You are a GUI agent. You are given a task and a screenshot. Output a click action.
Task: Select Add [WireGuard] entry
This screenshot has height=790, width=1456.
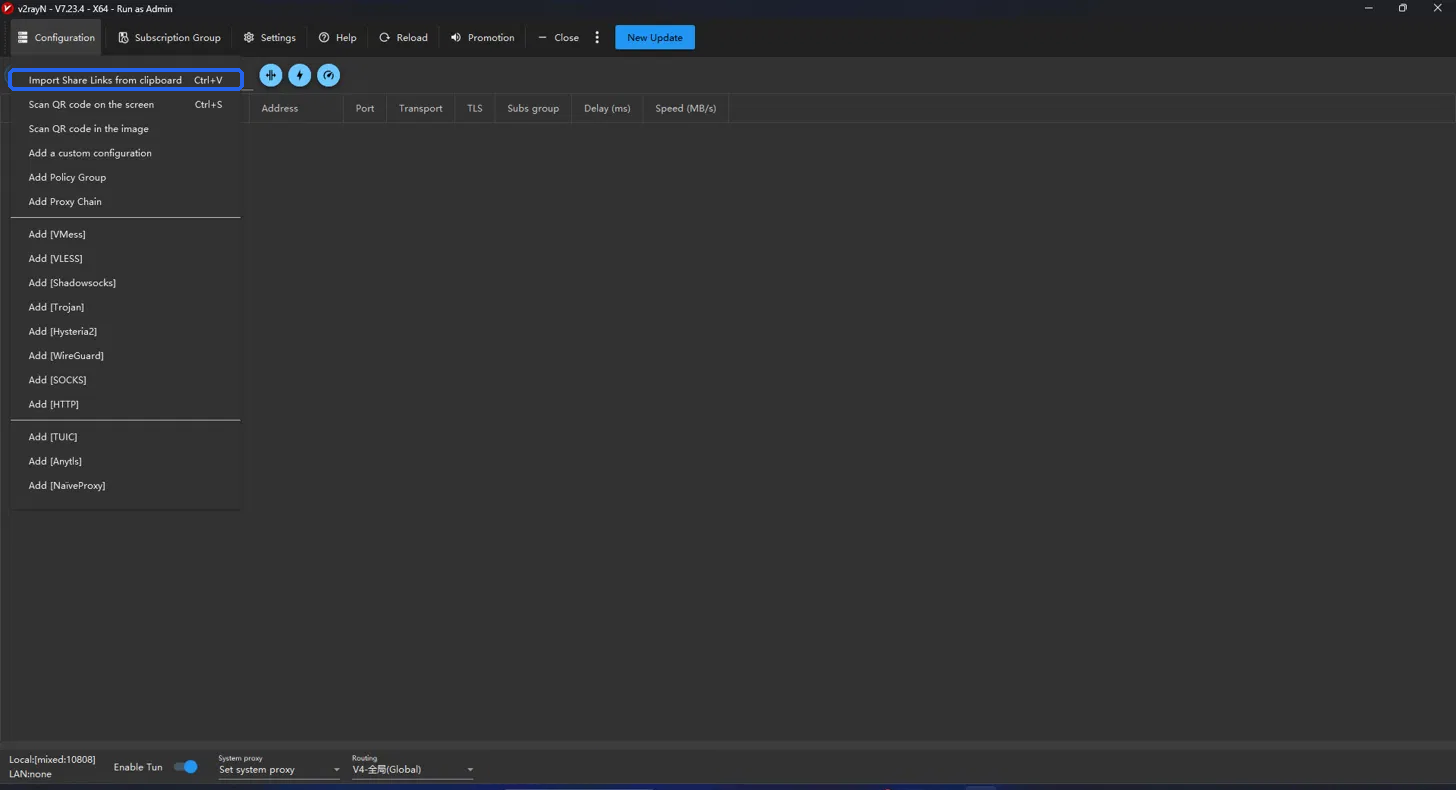pyautogui.click(x=125, y=355)
